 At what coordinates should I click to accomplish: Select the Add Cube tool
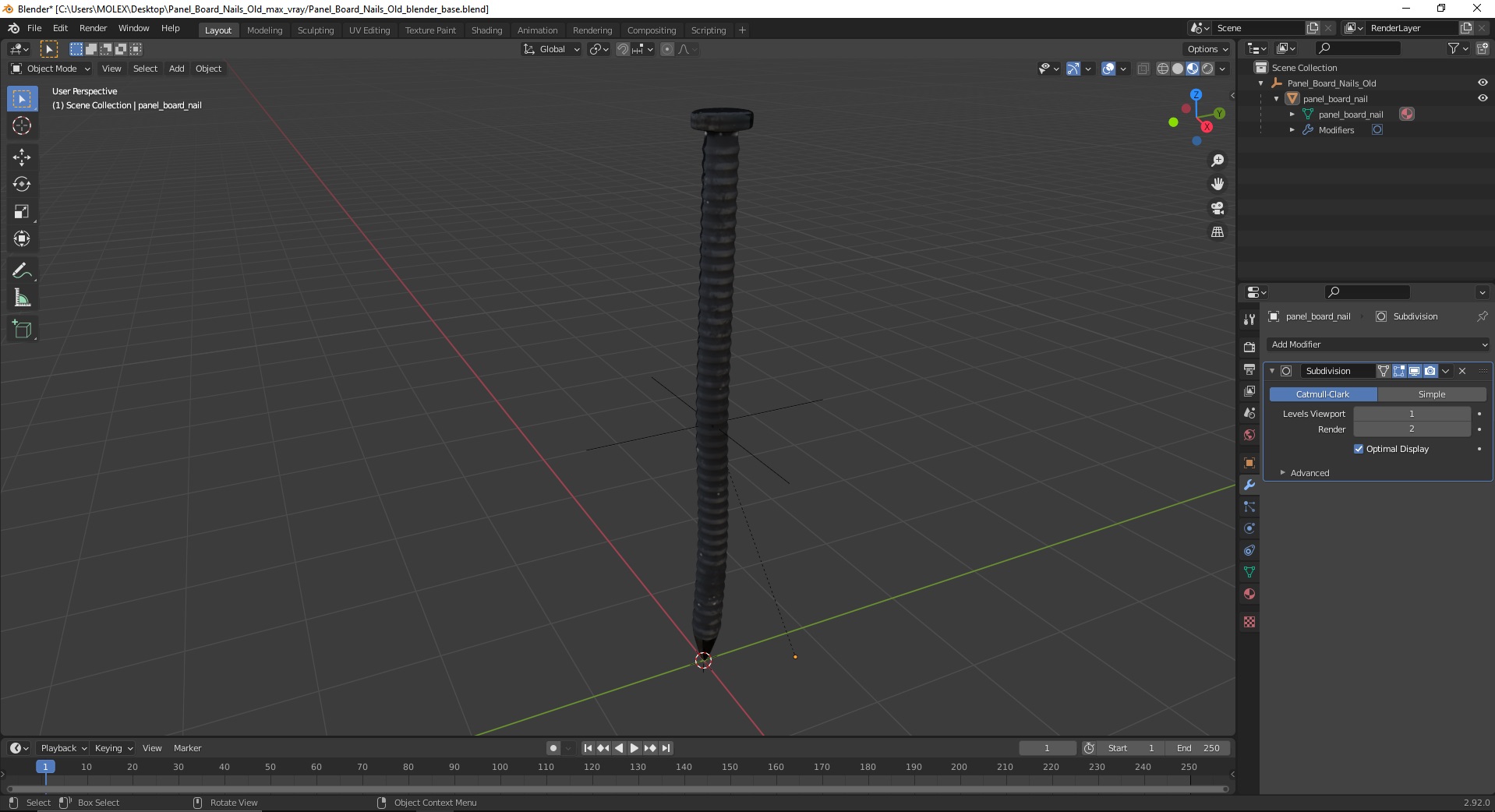tap(22, 330)
